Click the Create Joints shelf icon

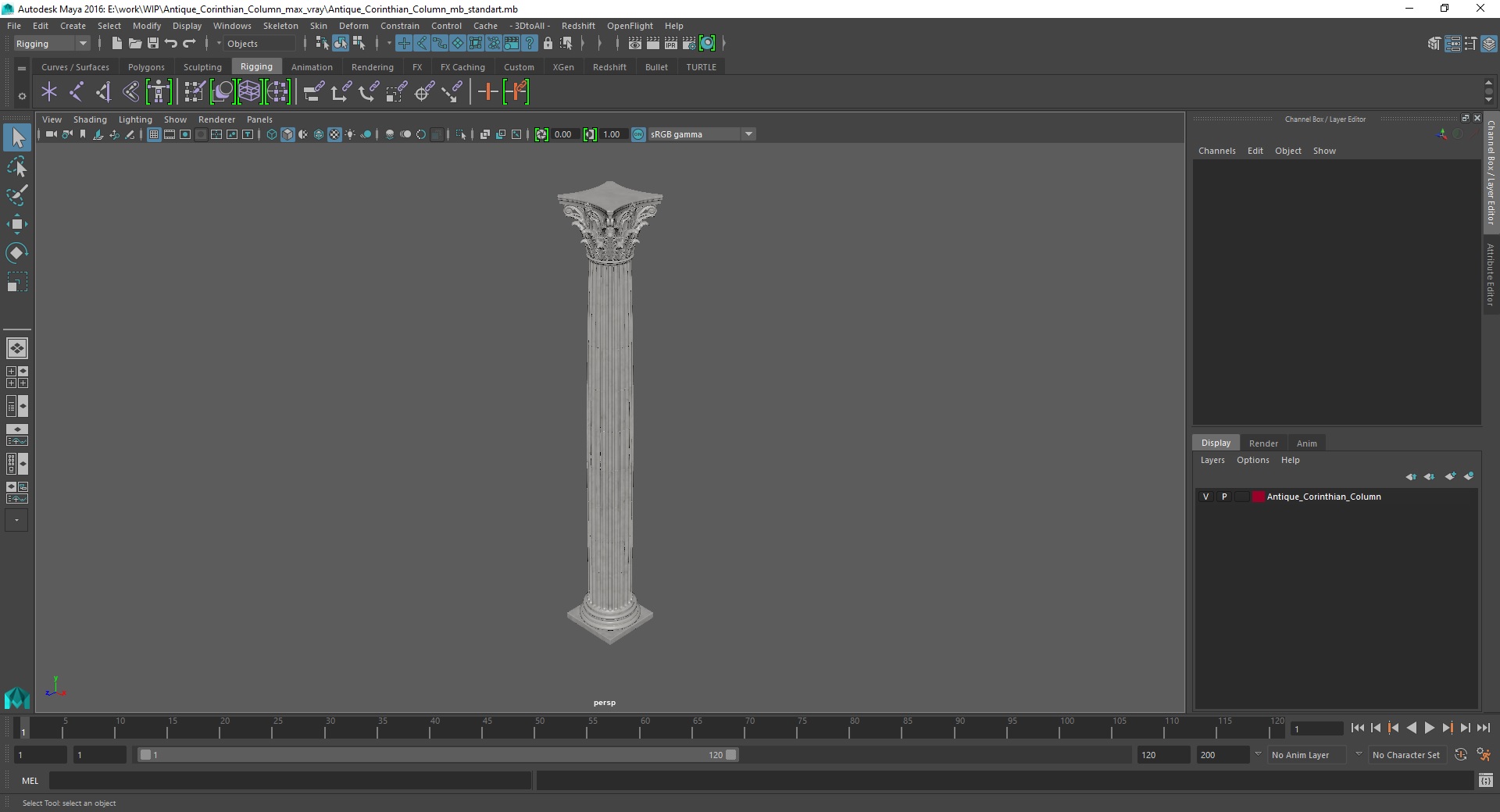point(77,92)
